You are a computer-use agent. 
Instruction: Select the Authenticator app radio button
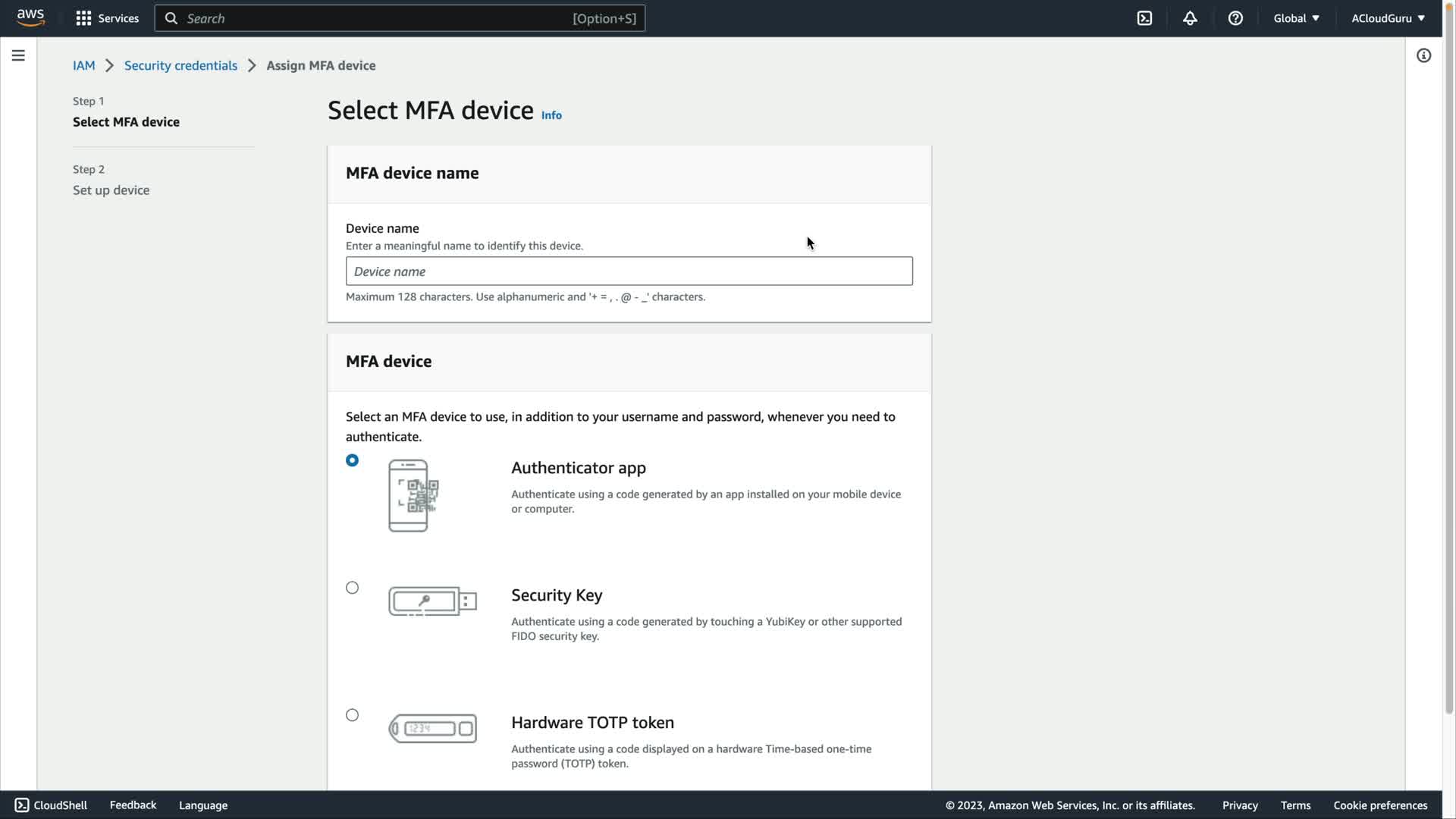(352, 460)
